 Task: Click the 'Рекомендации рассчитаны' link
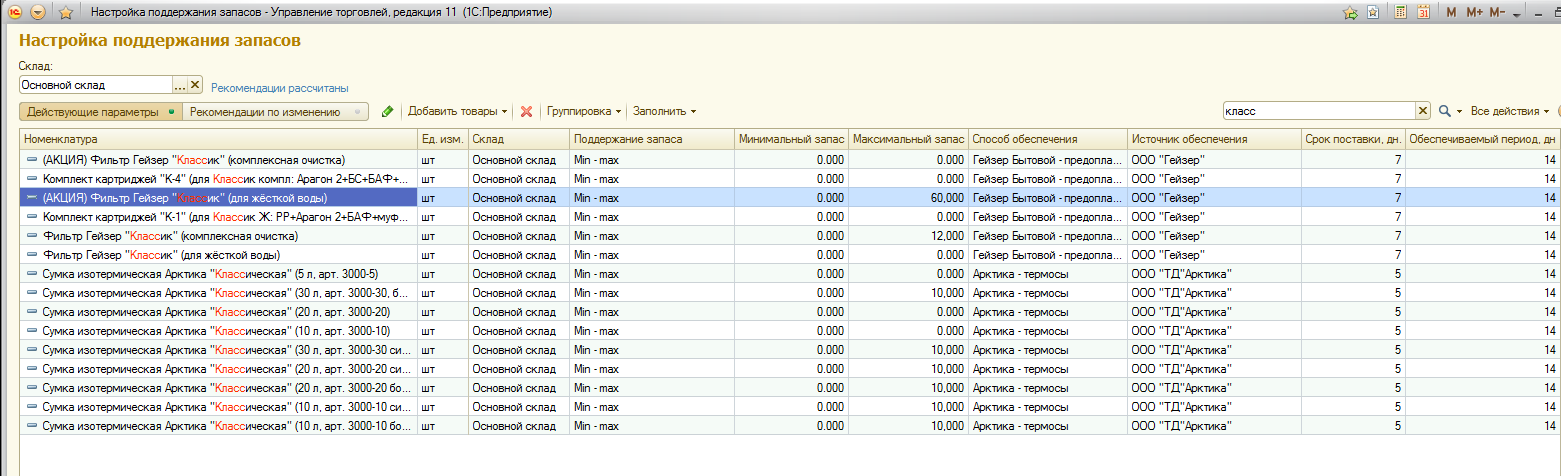pyautogui.click(x=279, y=88)
